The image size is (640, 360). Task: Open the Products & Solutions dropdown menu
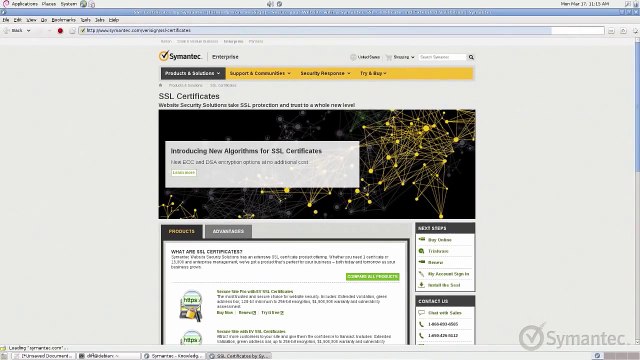[193, 73]
